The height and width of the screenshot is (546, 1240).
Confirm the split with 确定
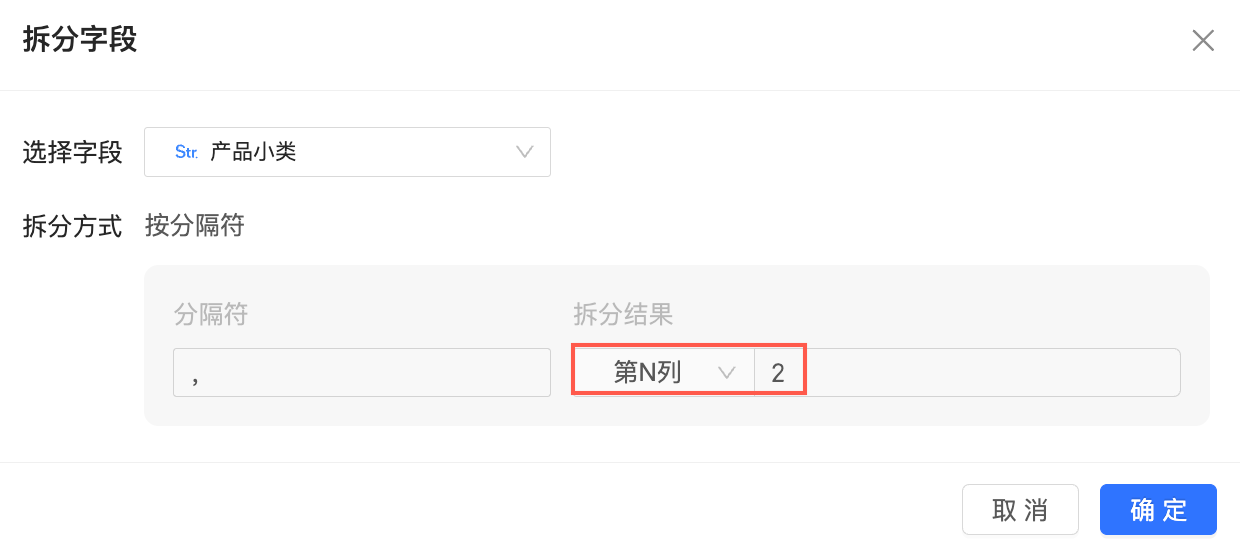pyautogui.click(x=1158, y=510)
